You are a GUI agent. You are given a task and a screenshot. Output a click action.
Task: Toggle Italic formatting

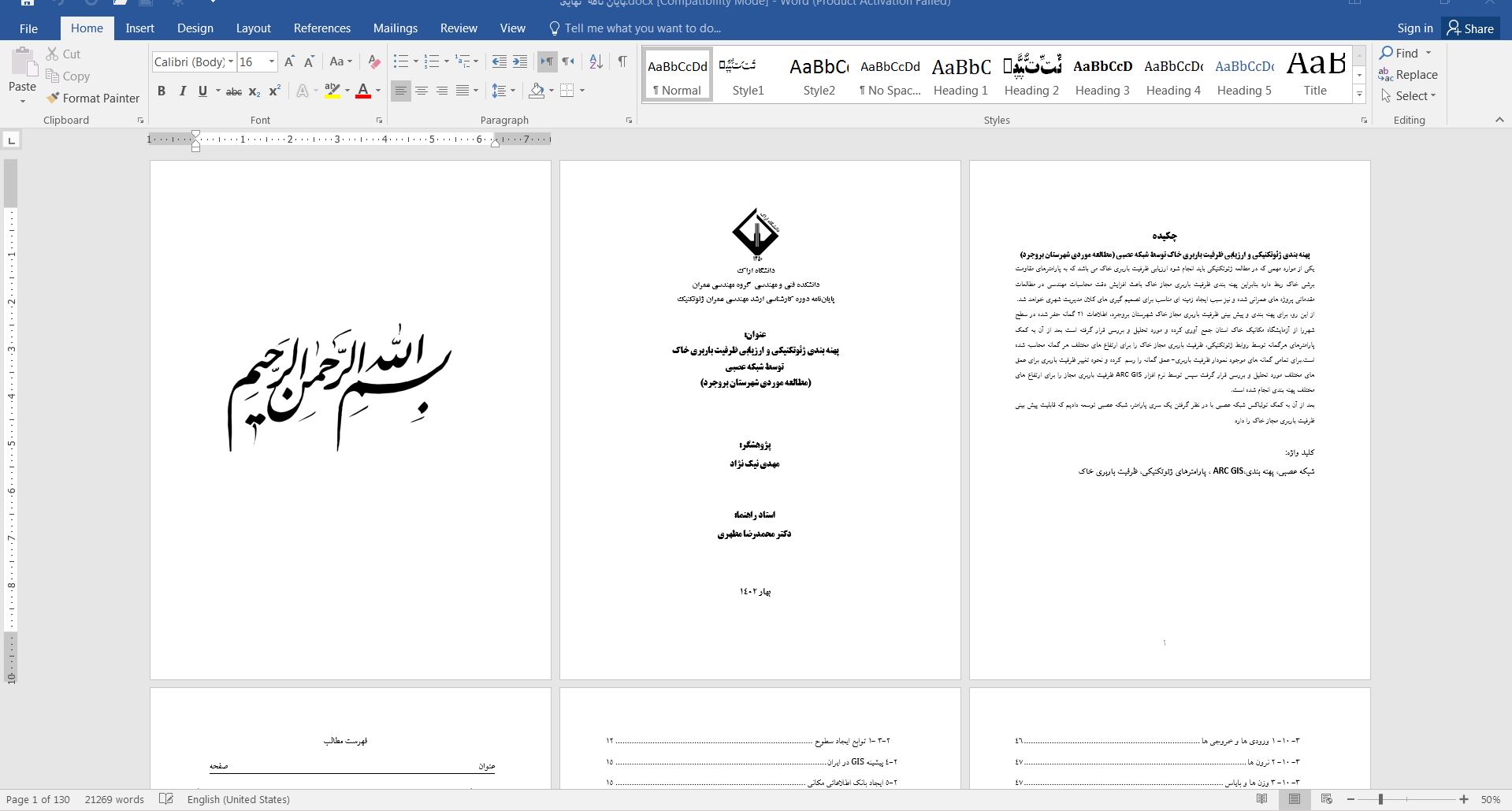coord(182,91)
